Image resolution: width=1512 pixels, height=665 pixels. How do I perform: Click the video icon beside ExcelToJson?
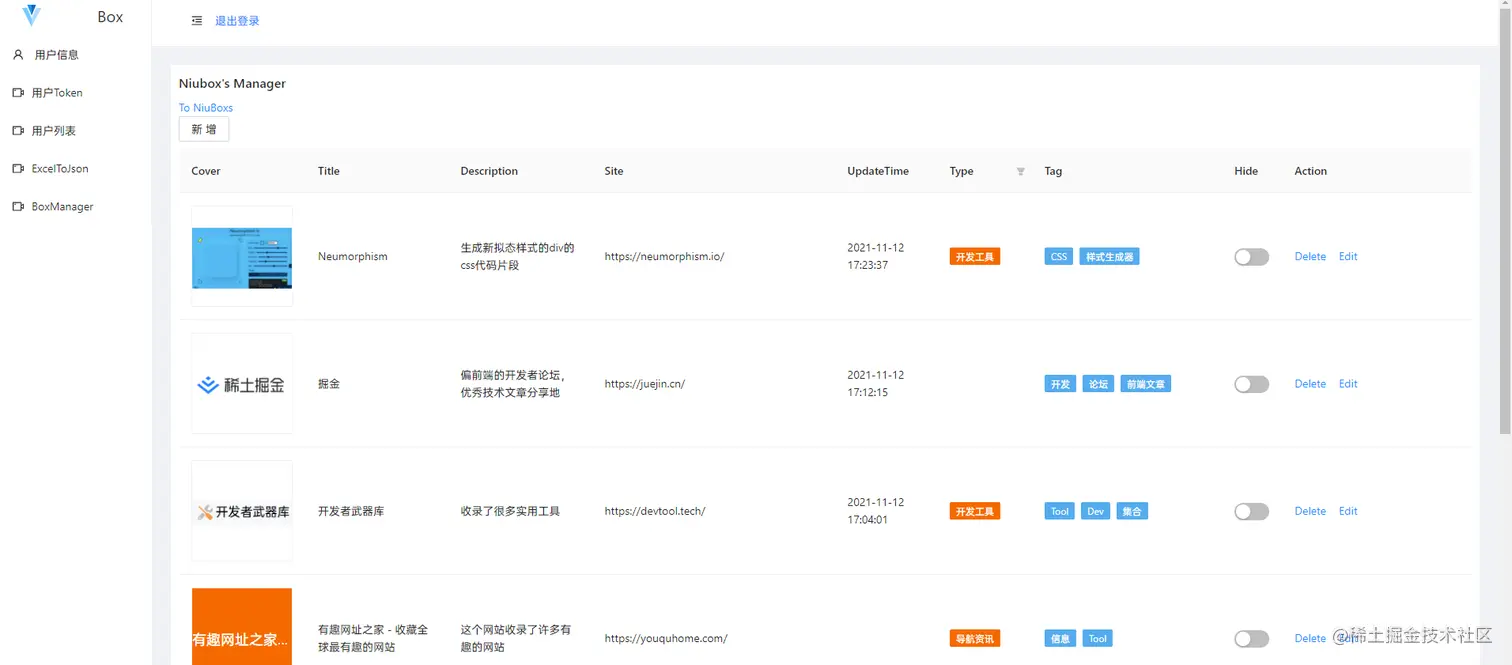point(18,169)
